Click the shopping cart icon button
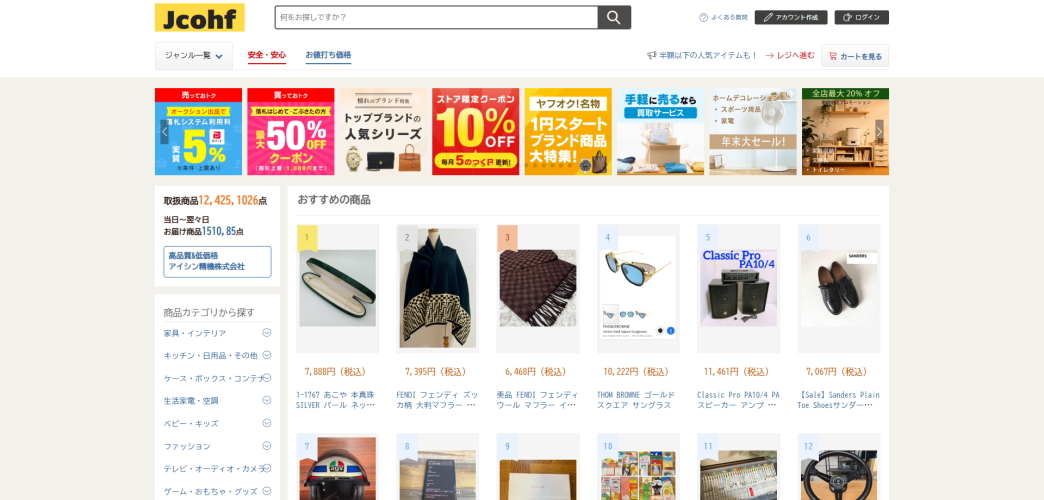The image size is (1044, 500). point(855,56)
